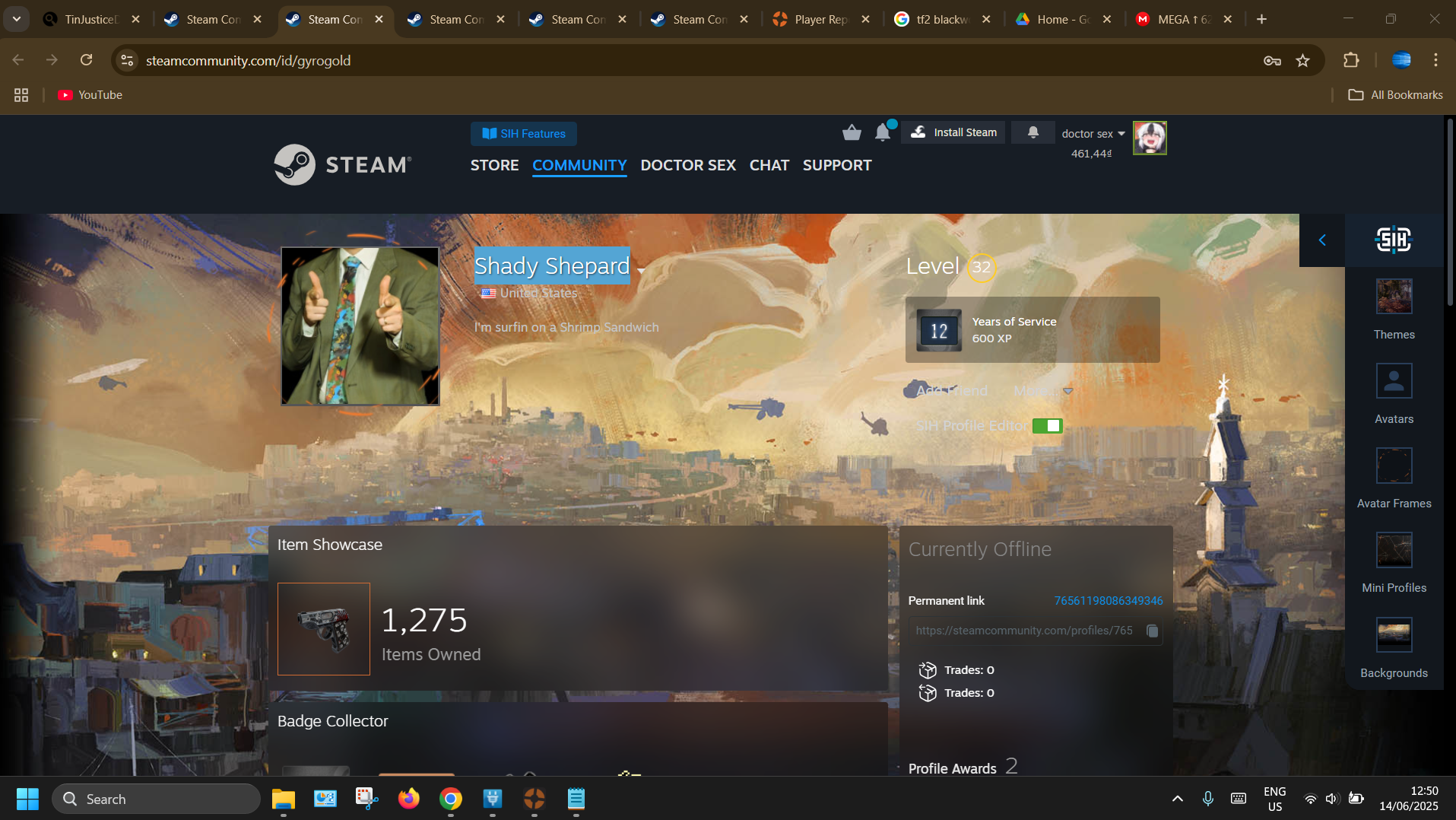Open Backgrounds in SIH panel
Screen dimensions: 1456x820
pos(1394,648)
